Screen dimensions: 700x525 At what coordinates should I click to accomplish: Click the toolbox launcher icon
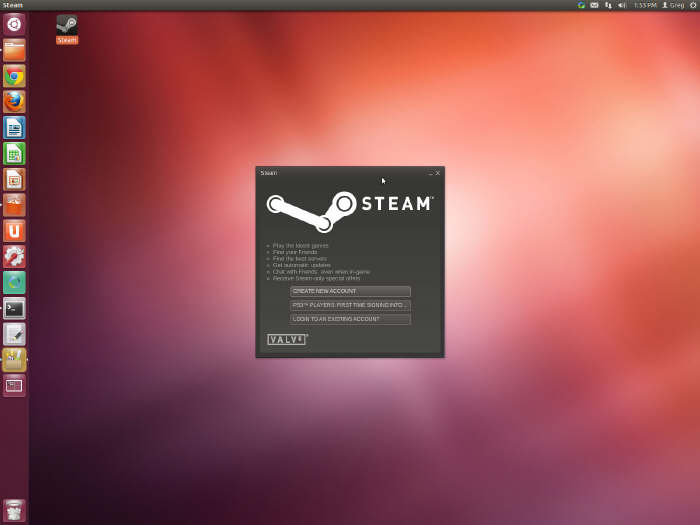[x=14, y=360]
